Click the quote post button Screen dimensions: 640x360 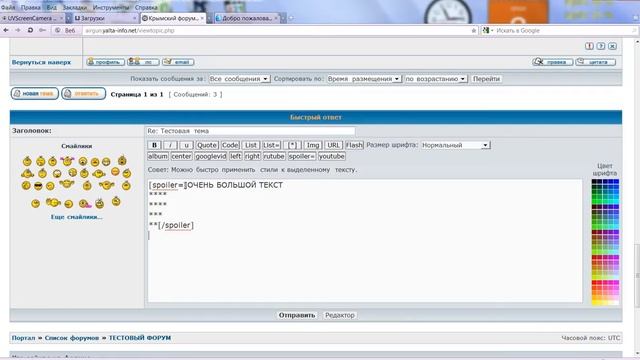[x=596, y=62]
